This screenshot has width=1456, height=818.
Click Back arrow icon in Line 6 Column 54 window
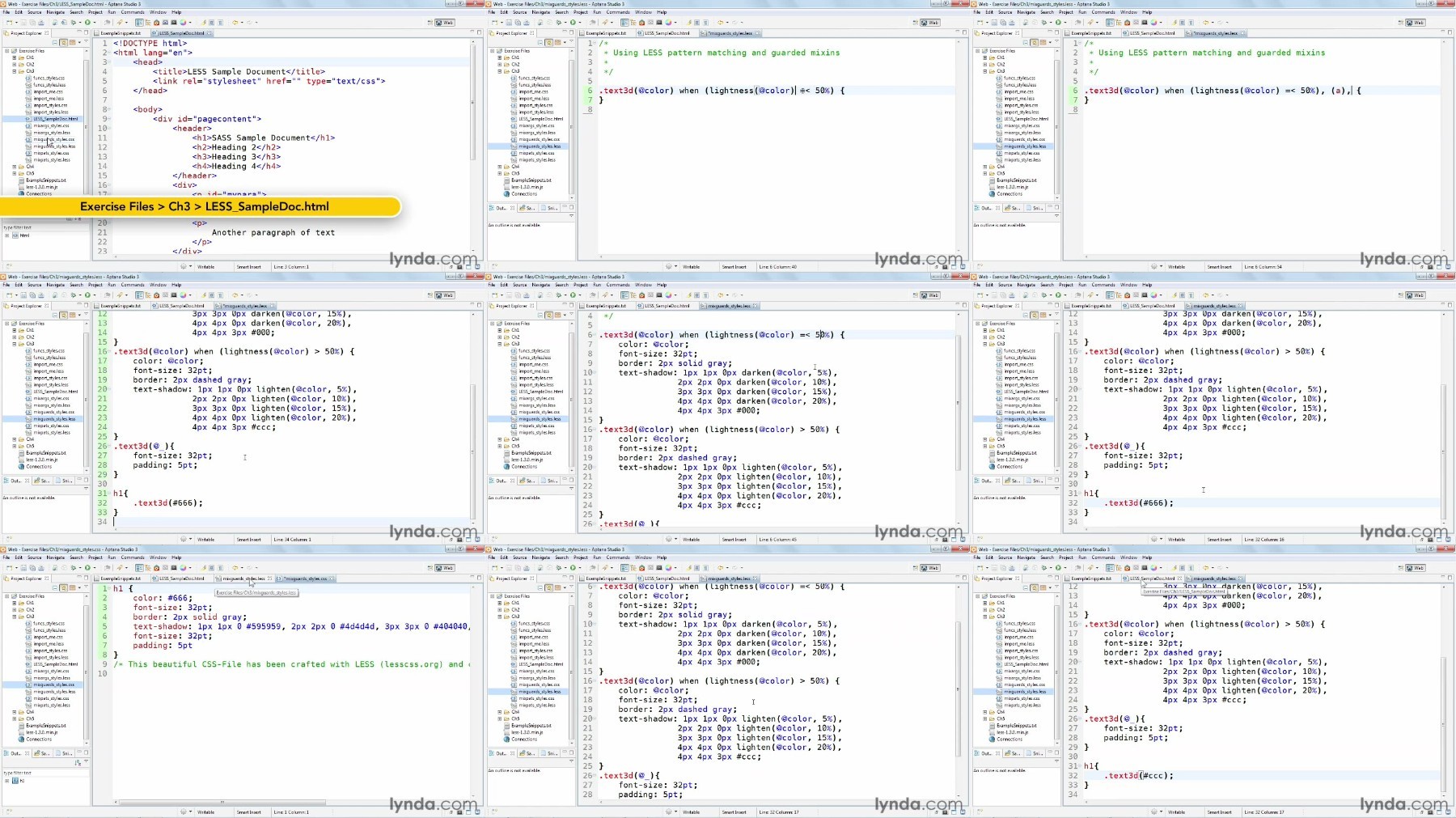(x=1205, y=23)
